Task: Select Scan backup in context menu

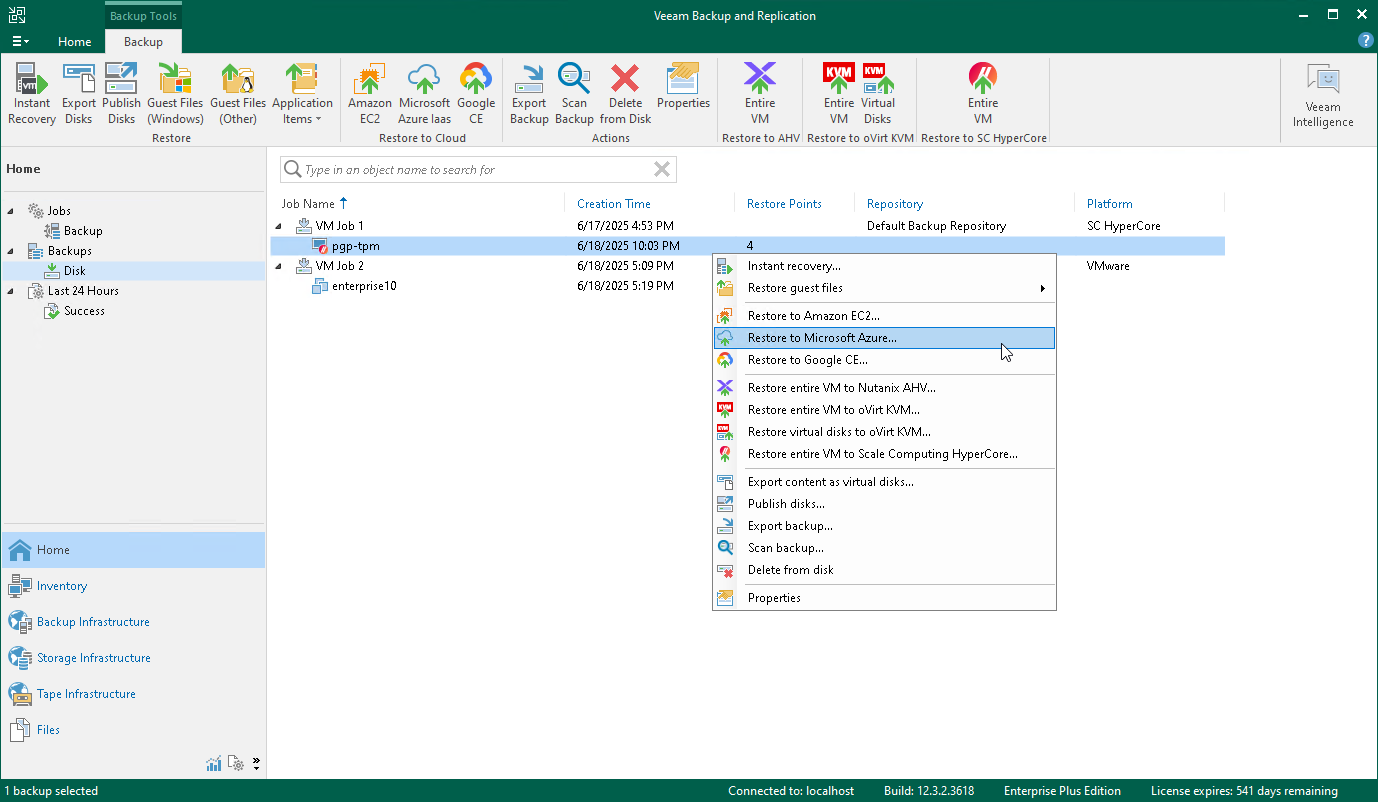Action: (x=884, y=548)
